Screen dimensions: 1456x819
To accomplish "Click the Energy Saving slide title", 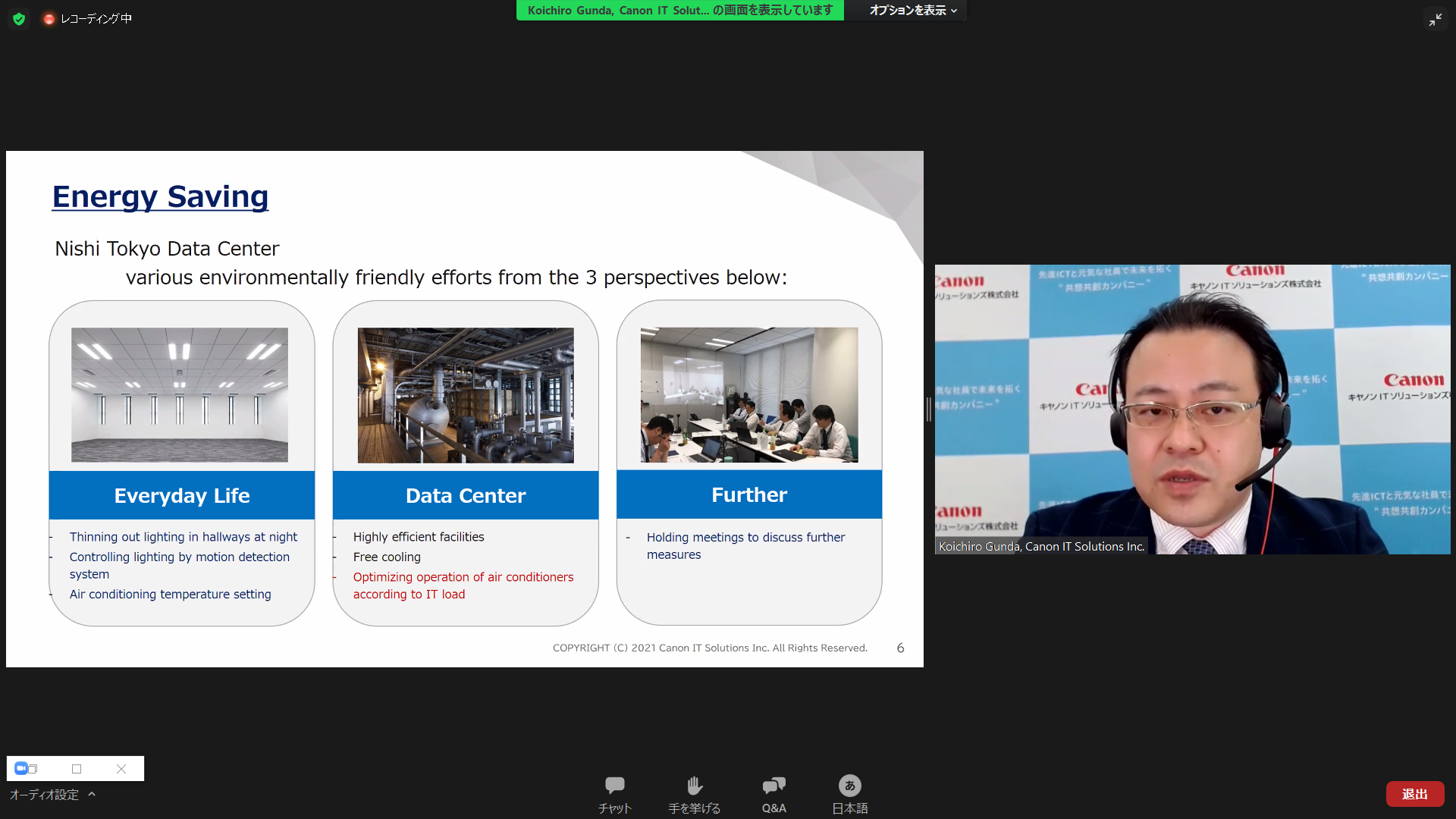I will click(160, 196).
